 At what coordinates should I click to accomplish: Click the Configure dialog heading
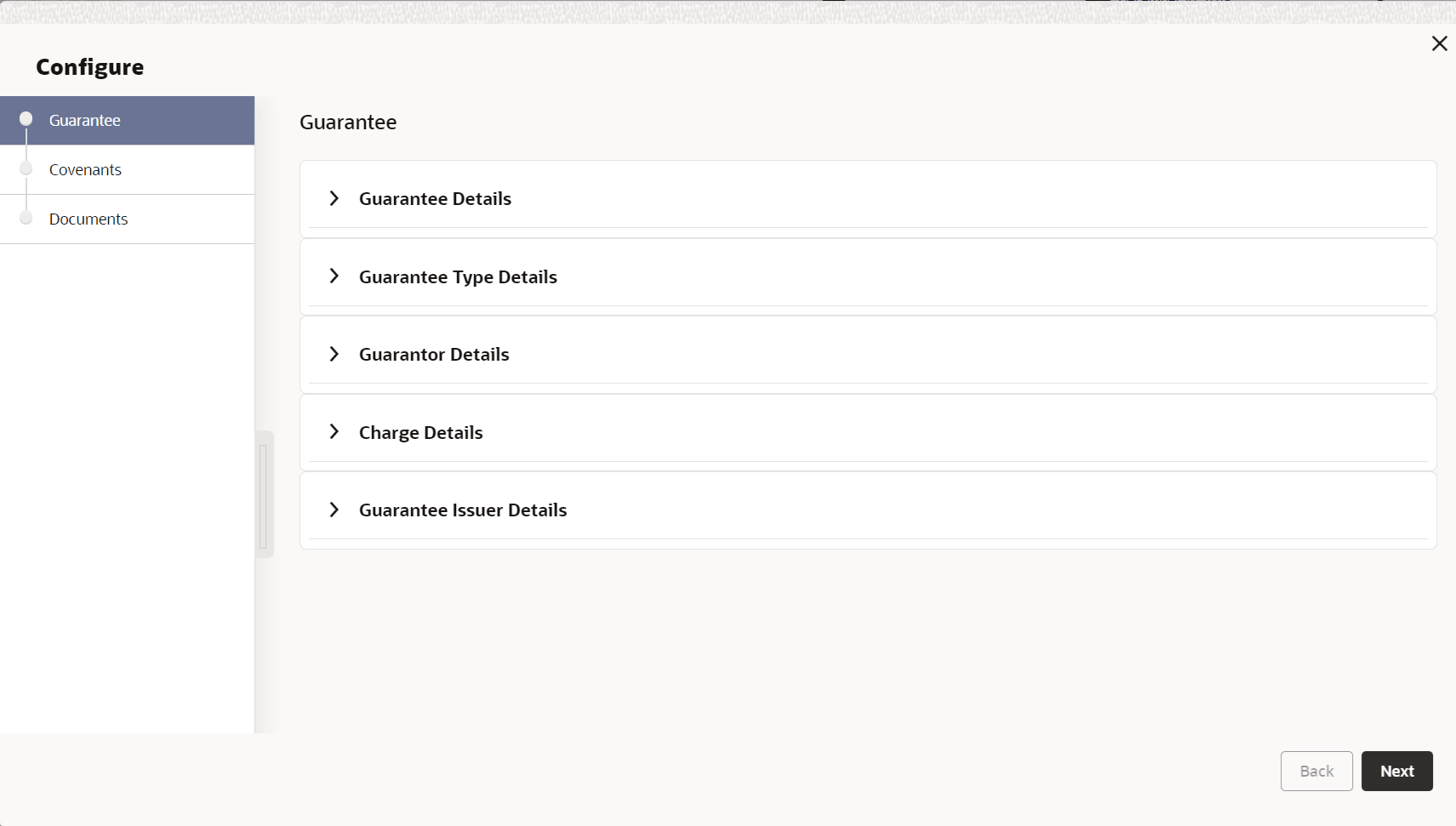pyautogui.click(x=90, y=67)
